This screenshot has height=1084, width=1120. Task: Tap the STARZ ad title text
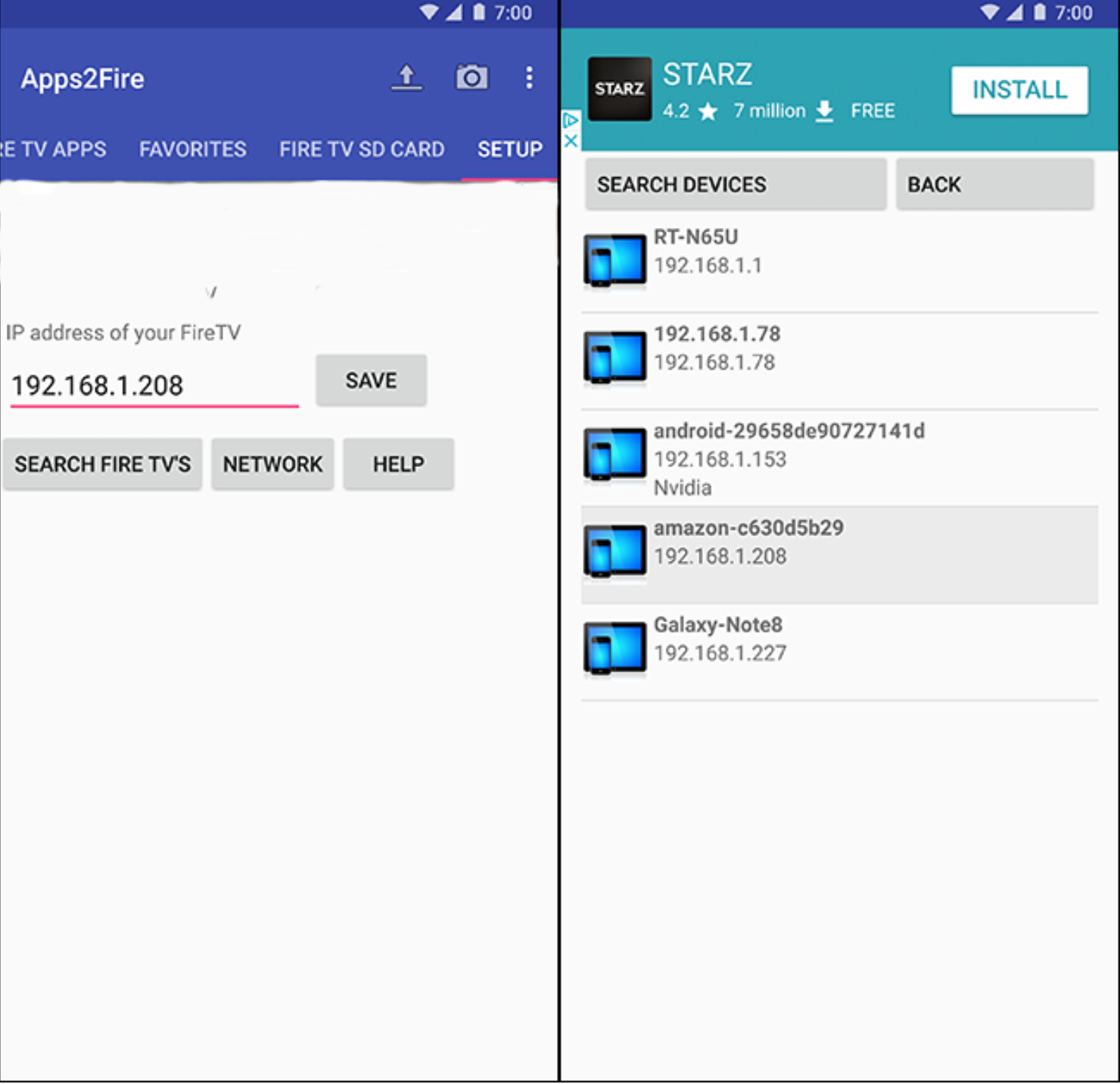click(708, 74)
